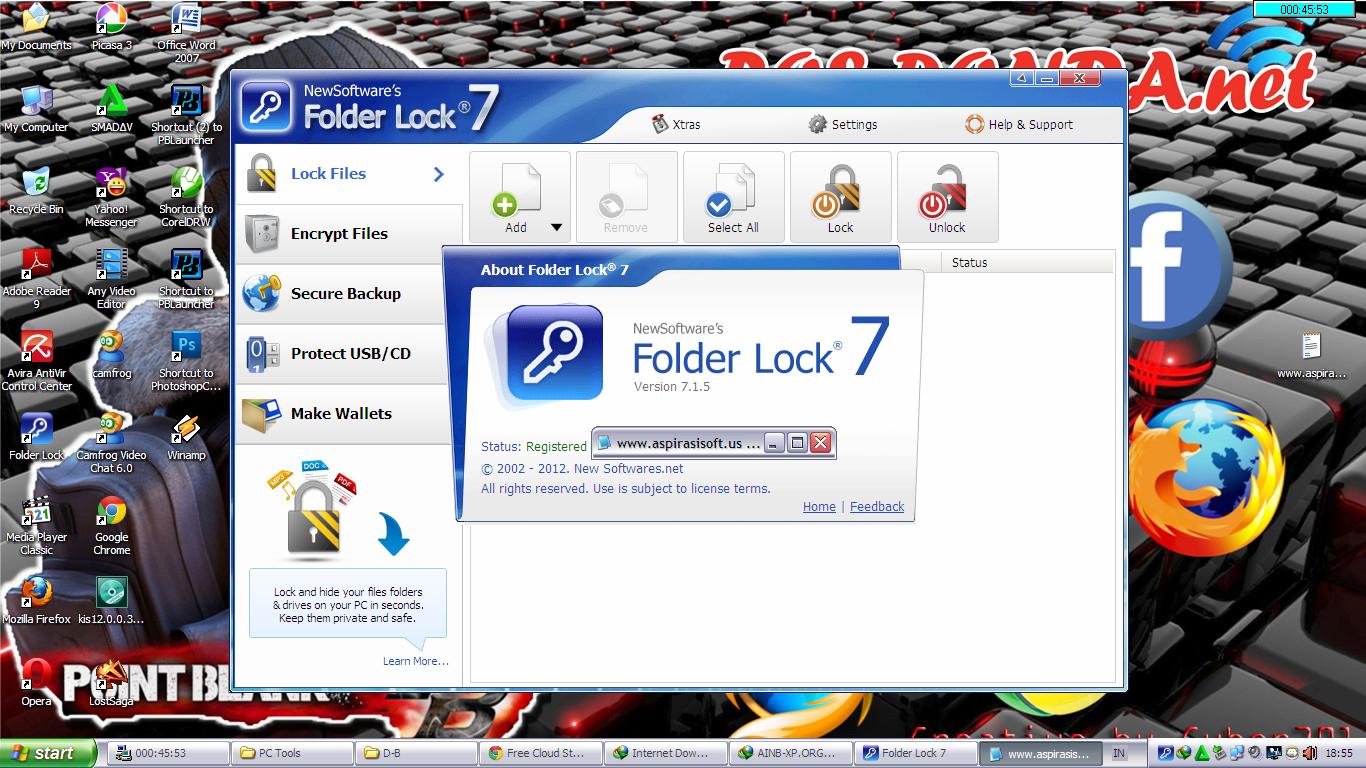Open Folder Lock desktop shortcut
Image resolution: width=1366 pixels, height=768 pixels.
(x=36, y=437)
